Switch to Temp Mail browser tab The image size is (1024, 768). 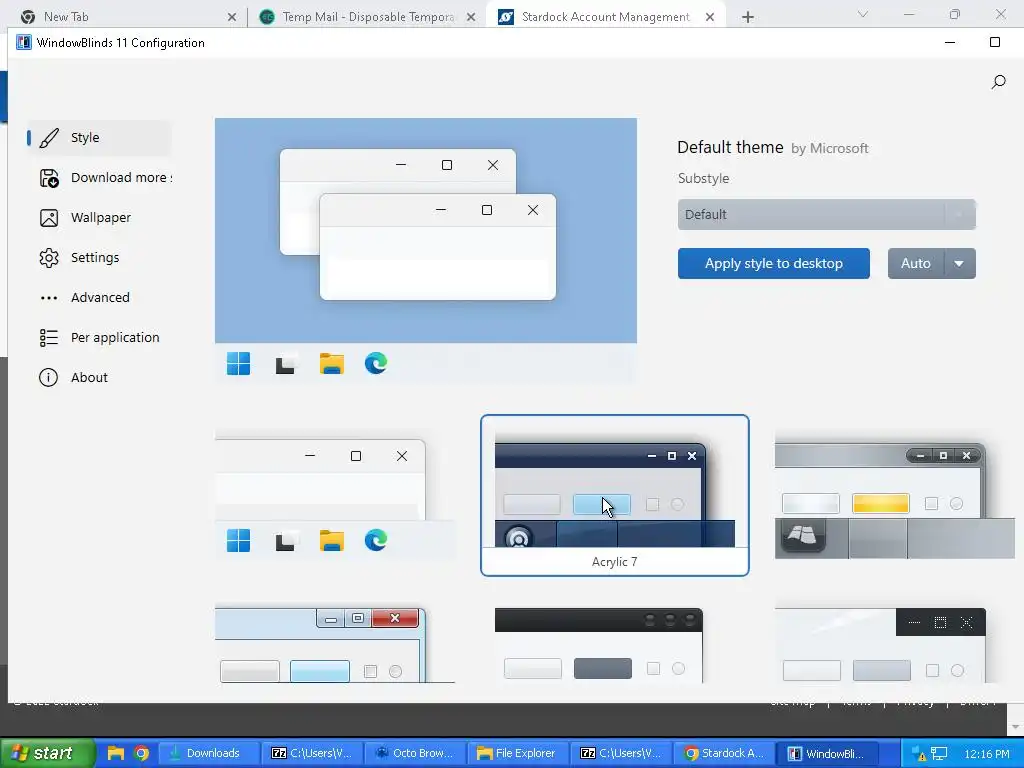click(x=367, y=16)
